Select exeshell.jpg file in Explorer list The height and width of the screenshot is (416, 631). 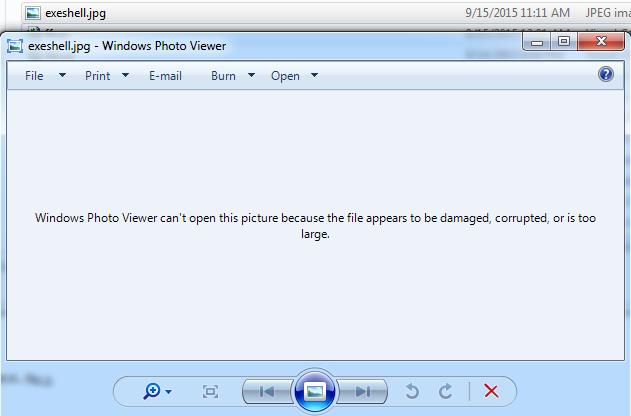(326, 13)
